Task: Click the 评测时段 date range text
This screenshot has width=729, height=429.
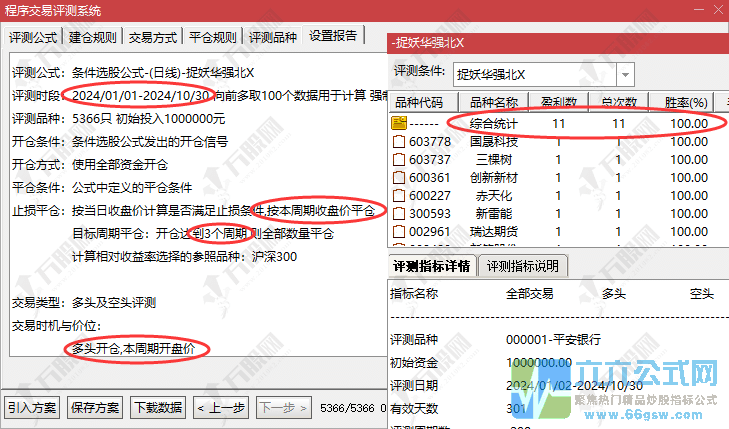Action: click(x=141, y=96)
